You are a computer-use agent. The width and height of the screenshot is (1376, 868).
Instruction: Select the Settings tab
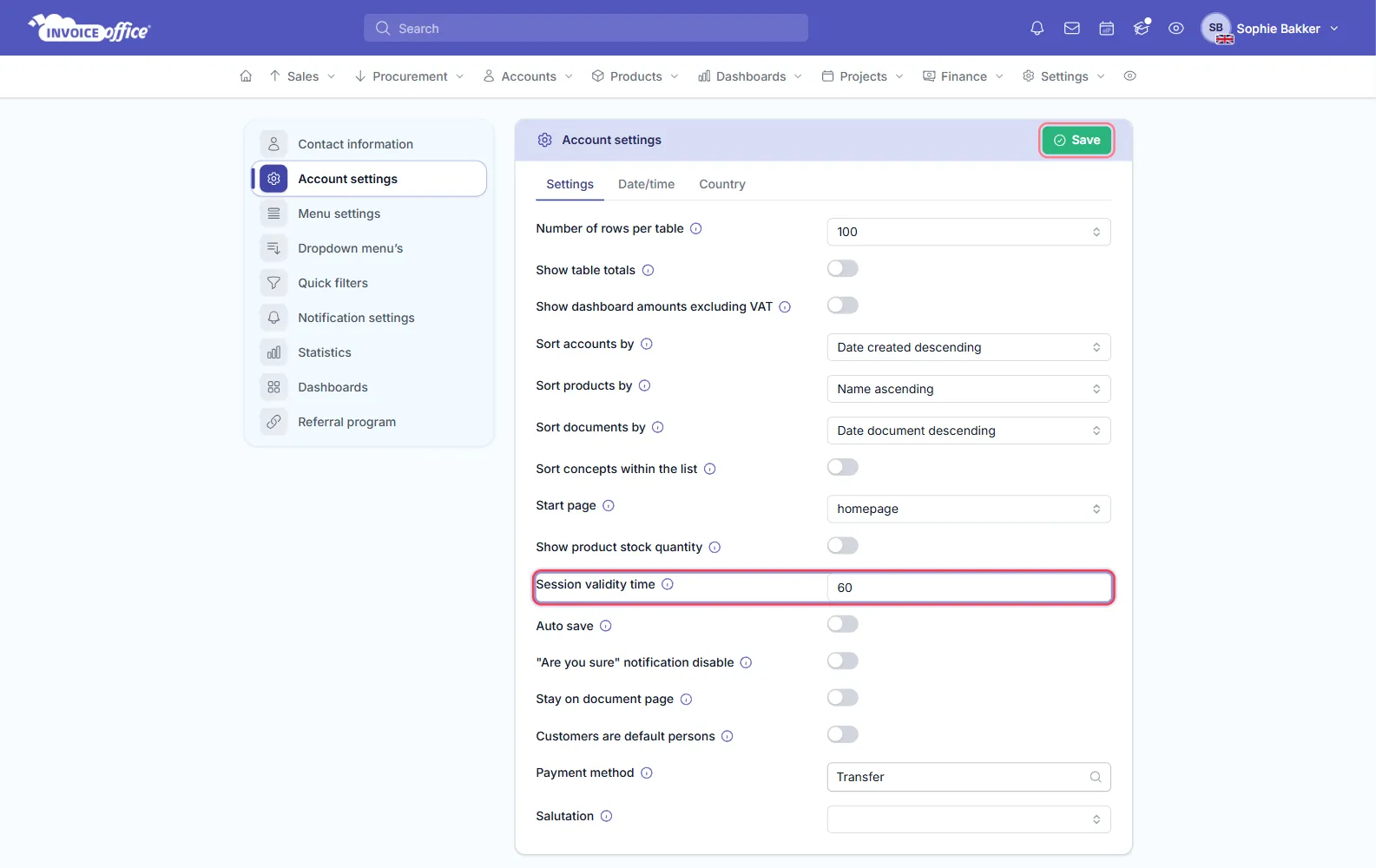tap(569, 184)
